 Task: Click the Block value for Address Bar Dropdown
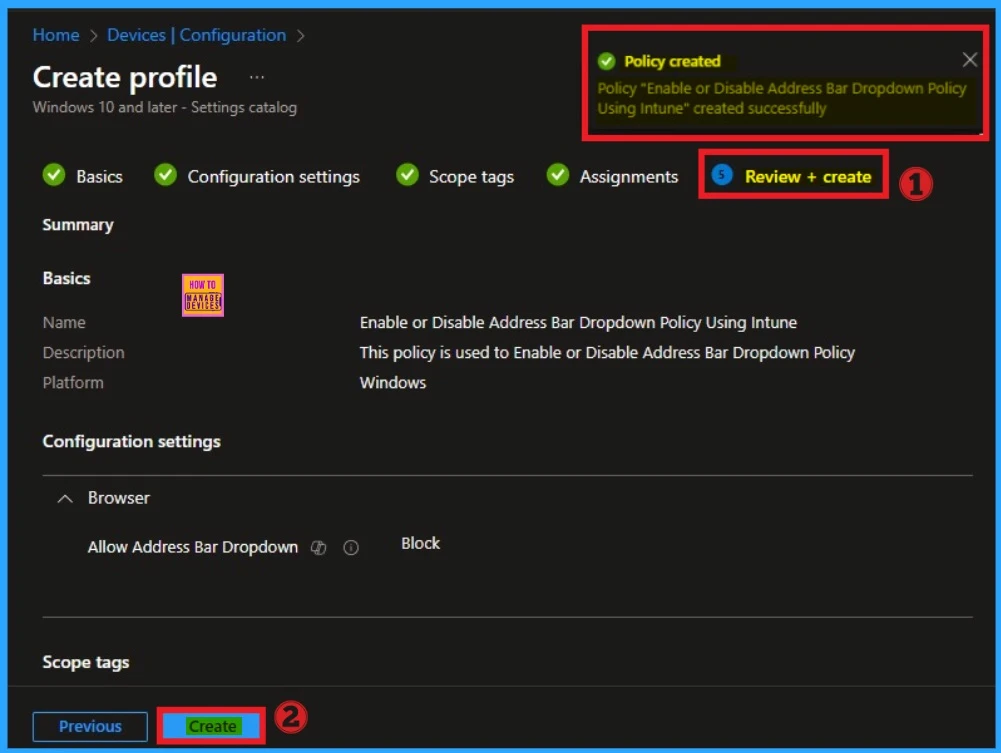(x=420, y=543)
